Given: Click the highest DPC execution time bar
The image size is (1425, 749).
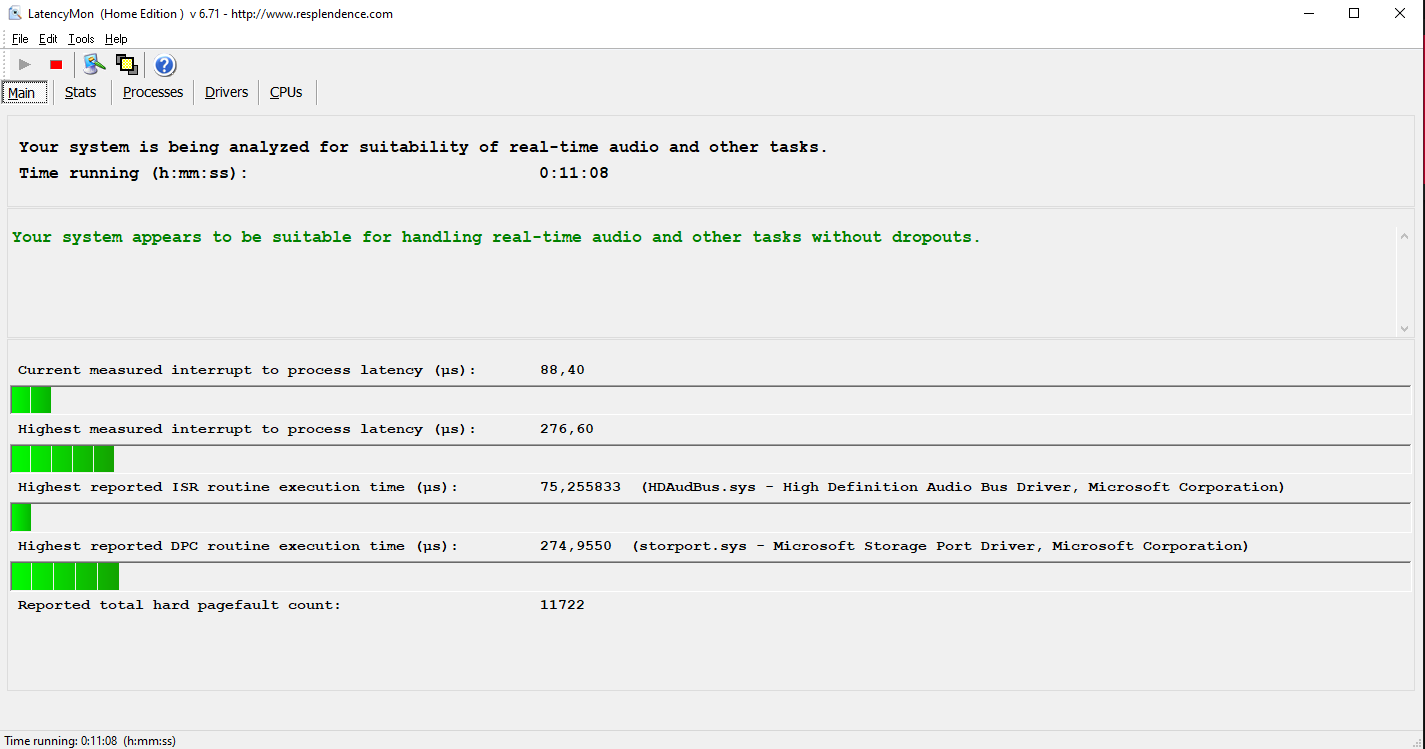Looking at the screenshot, I should pos(710,576).
